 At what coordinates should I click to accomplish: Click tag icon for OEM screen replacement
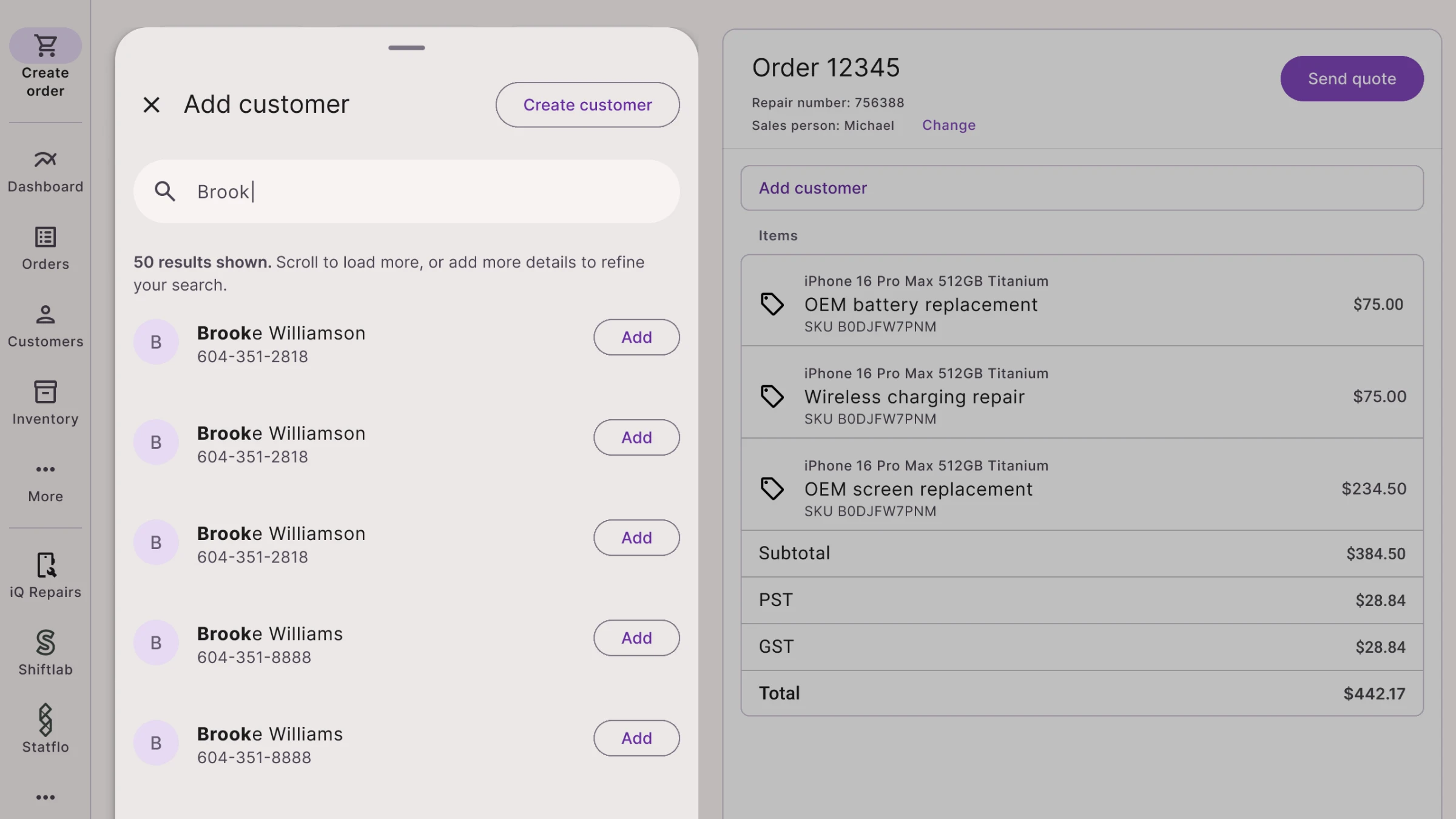(x=772, y=488)
